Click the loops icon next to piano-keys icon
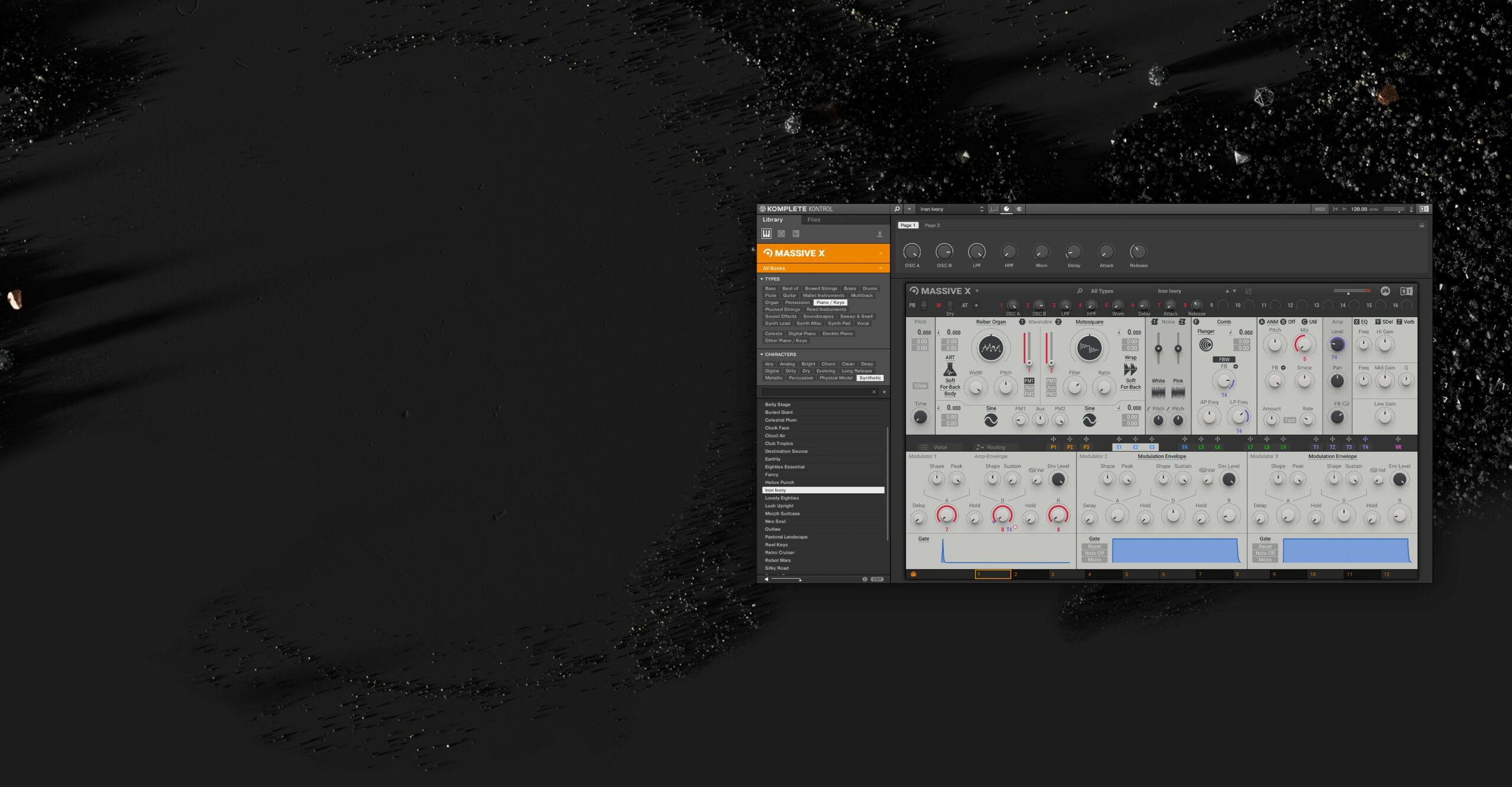This screenshot has width=1512, height=787. coord(781,234)
